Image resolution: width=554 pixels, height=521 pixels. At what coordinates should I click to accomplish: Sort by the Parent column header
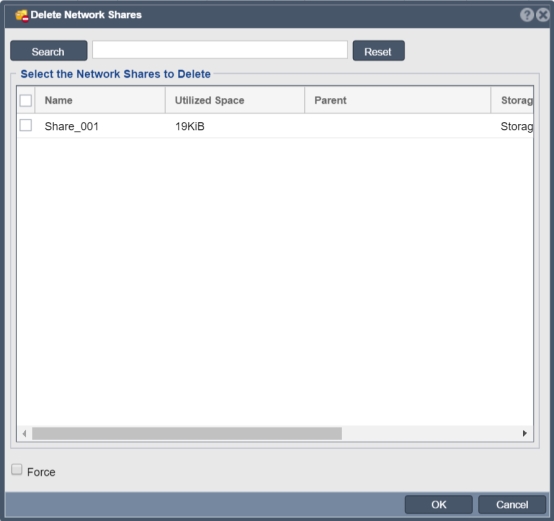pos(397,100)
